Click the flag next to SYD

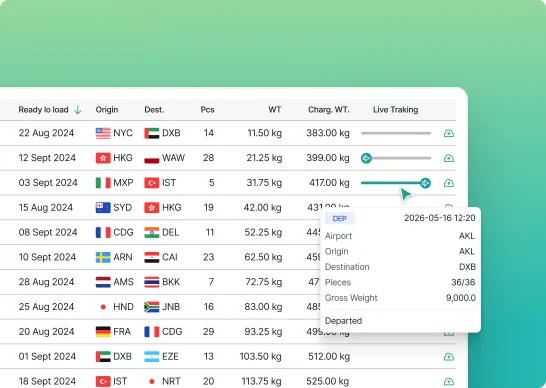click(x=103, y=208)
